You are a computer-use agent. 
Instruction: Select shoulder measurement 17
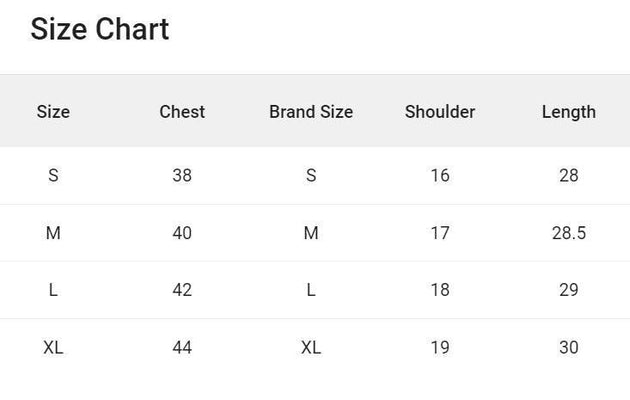440,234
